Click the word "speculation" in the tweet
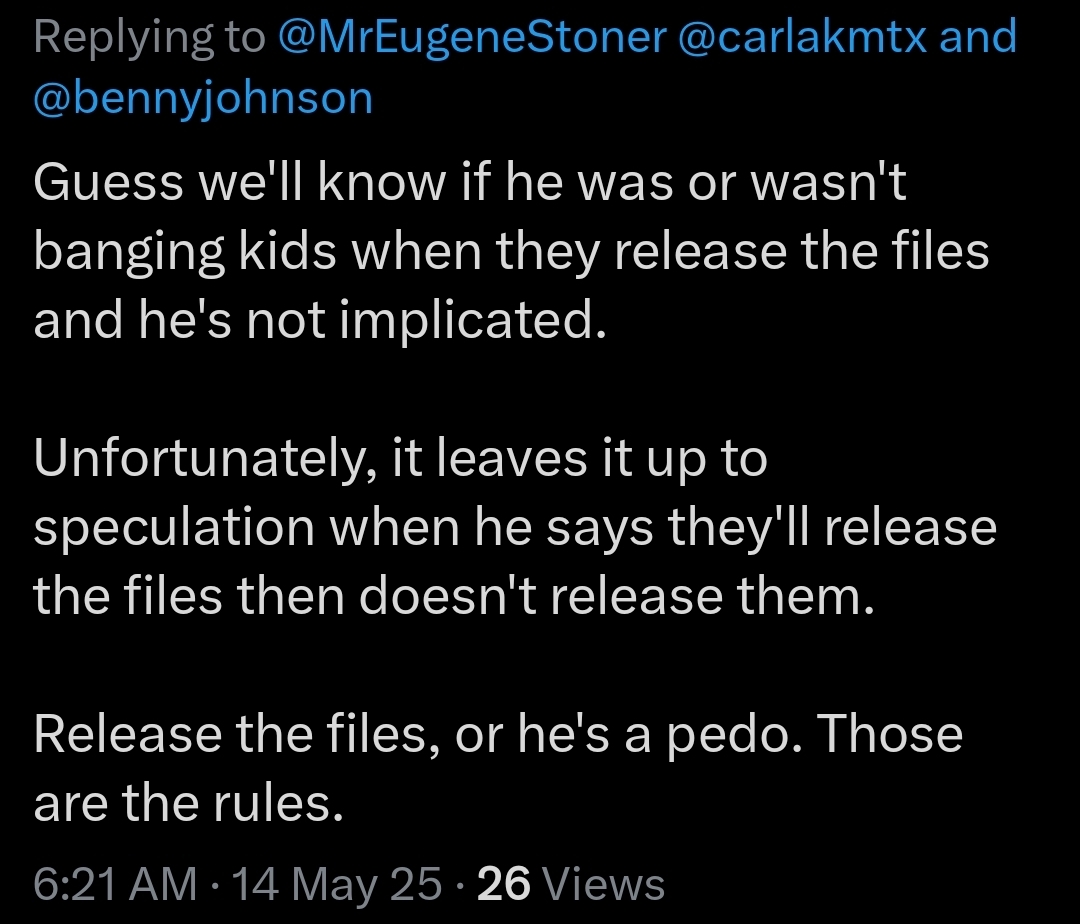The image size is (1080, 924). [174, 529]
